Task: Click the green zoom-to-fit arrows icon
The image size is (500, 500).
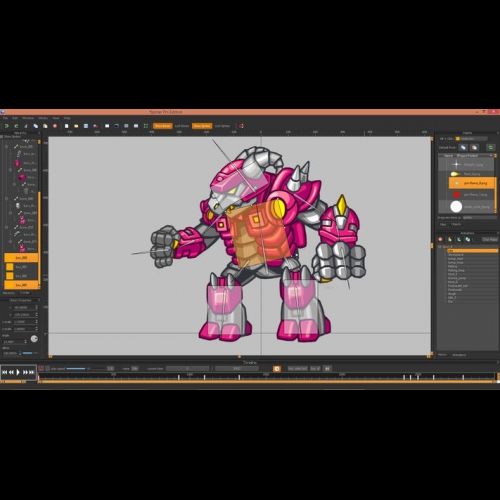Action: pyautogui.click(x=146, y=126)
